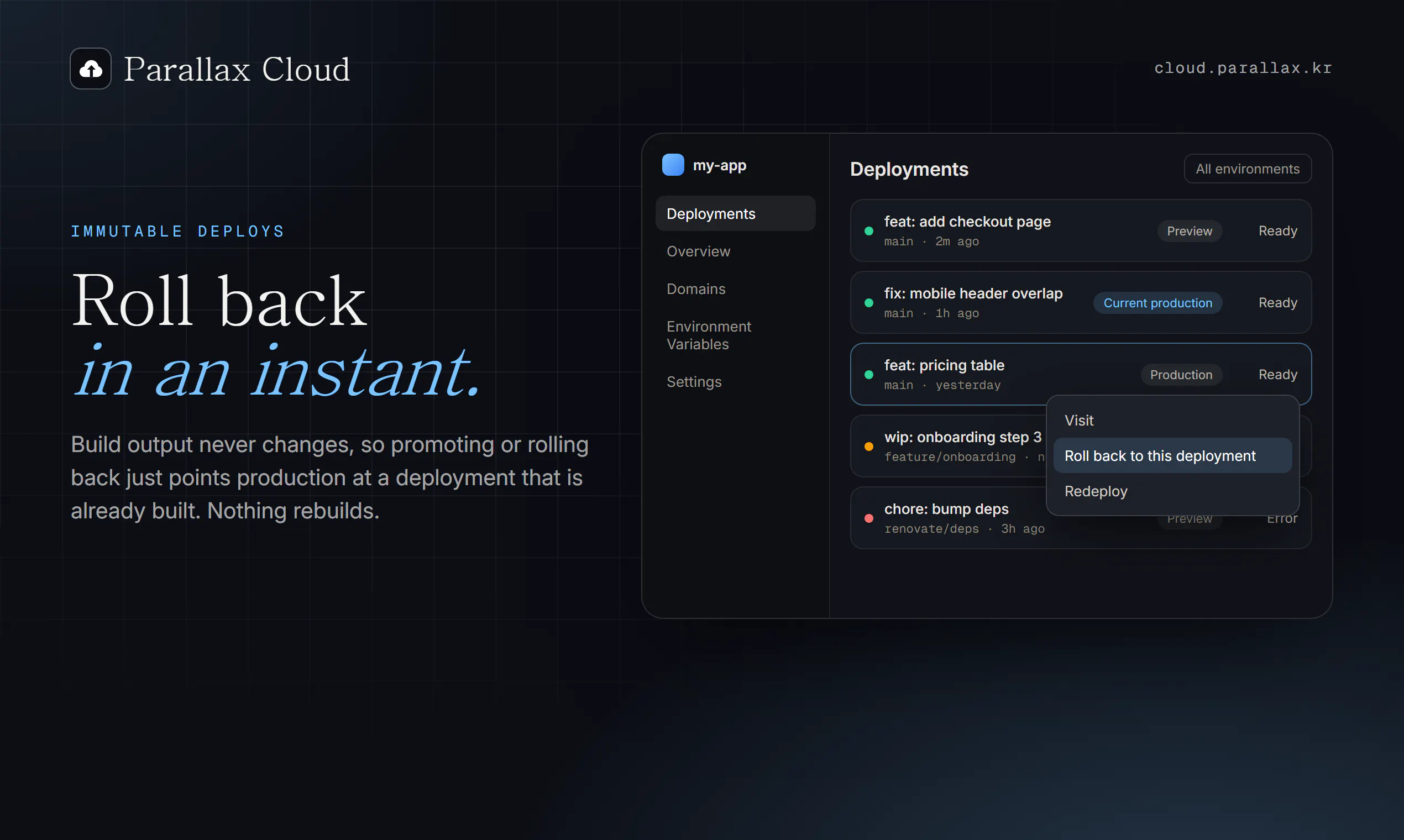Click green status dot for pricing table
The height and width of the screenshot is (840, 1404).
868,375
